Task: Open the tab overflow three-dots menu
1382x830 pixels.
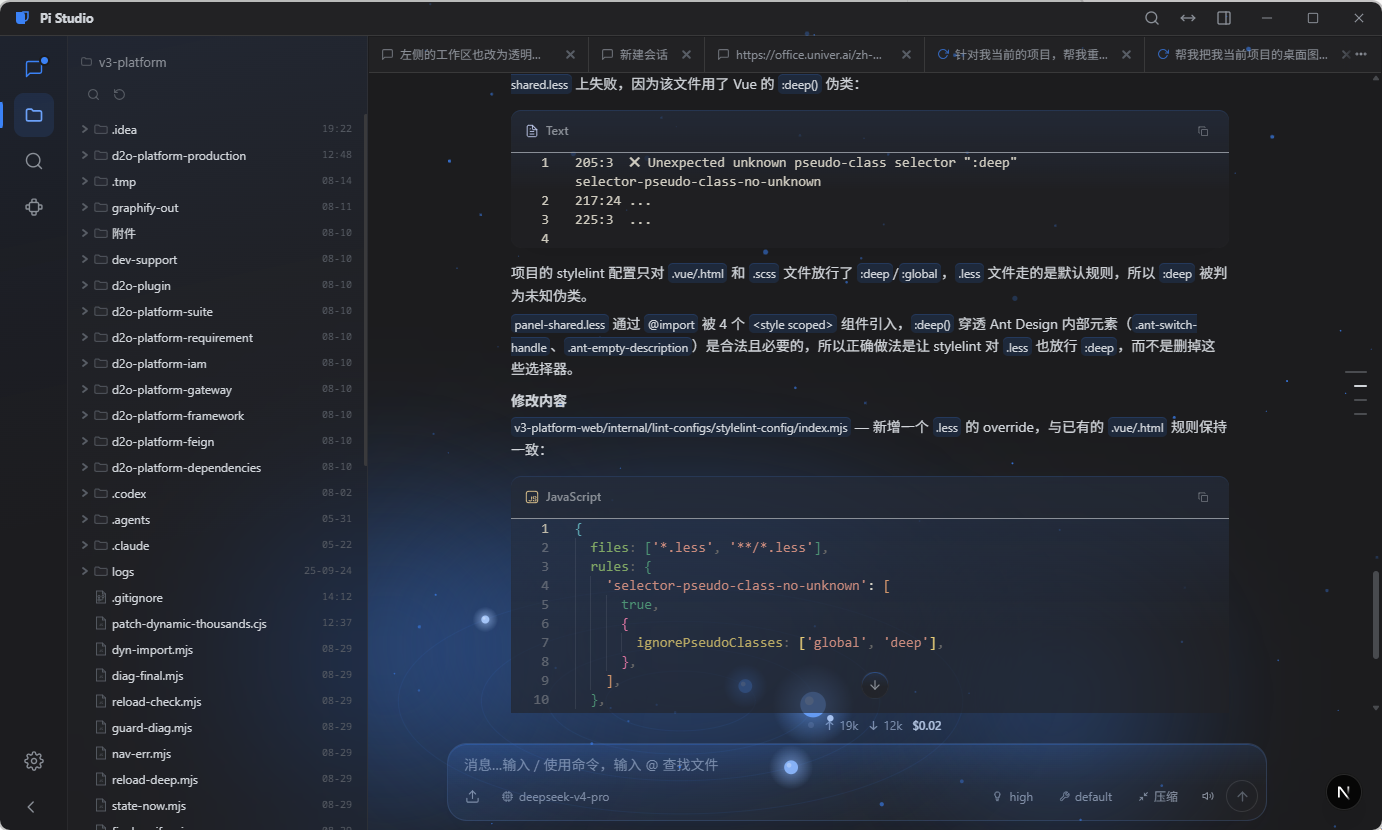Action: [1361, 55]
